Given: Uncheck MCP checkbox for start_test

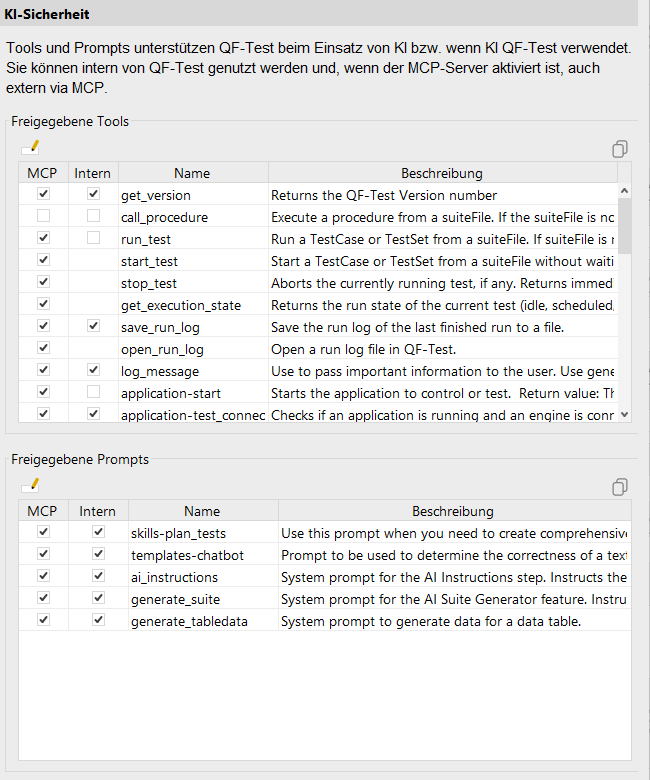Looking at the screenshot, I should pos(44,260).
